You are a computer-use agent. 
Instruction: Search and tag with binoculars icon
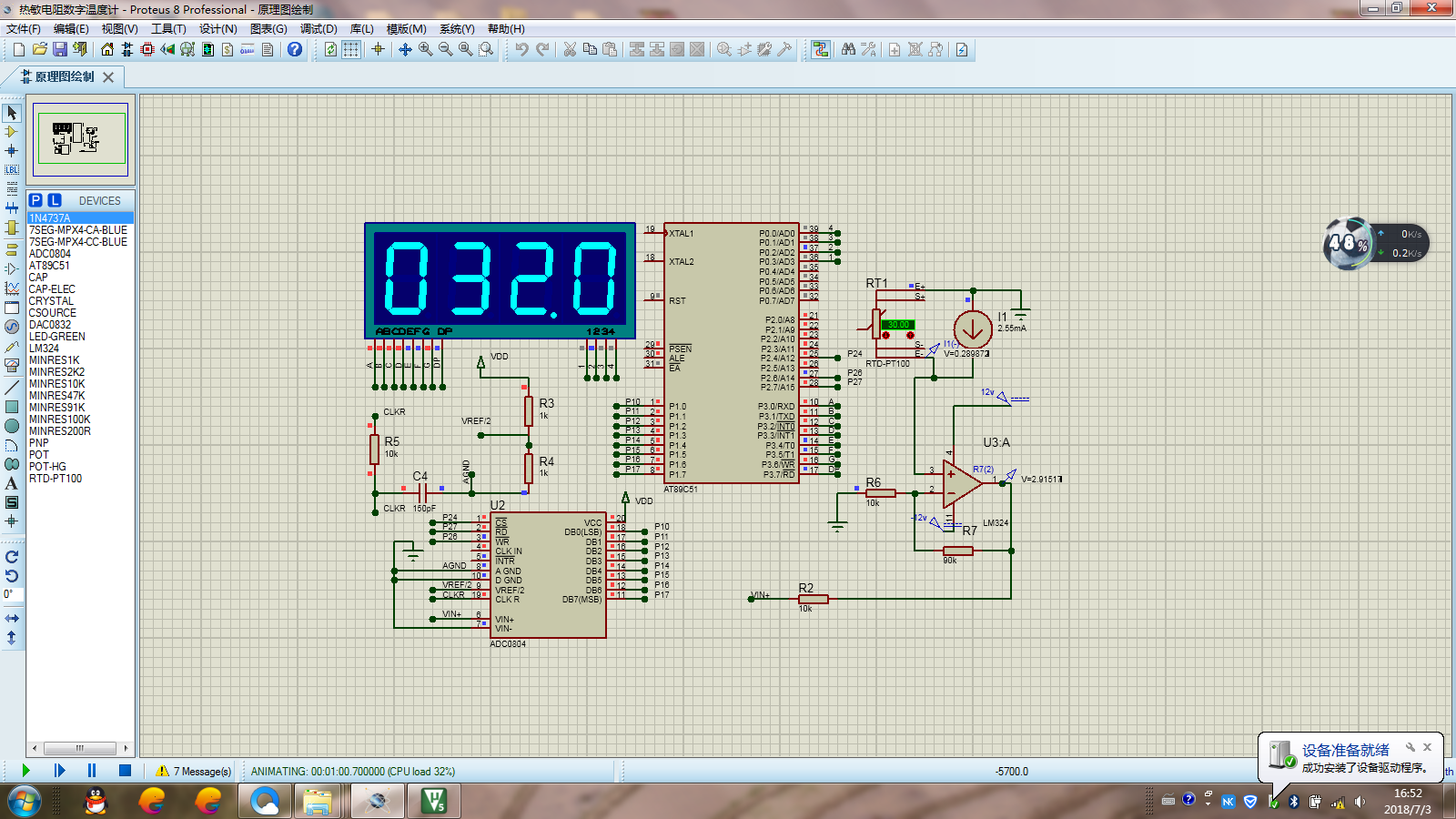848,49
